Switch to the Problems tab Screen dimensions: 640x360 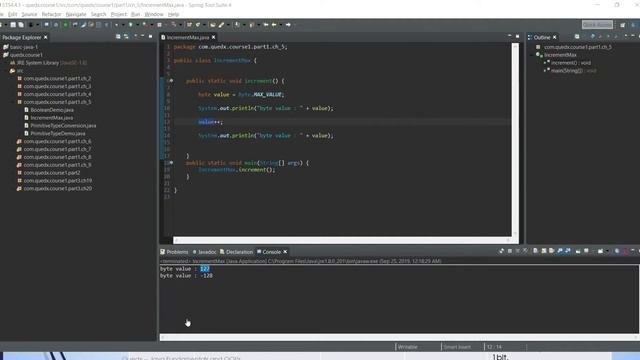pyautogui.click(x=174, y=252)
